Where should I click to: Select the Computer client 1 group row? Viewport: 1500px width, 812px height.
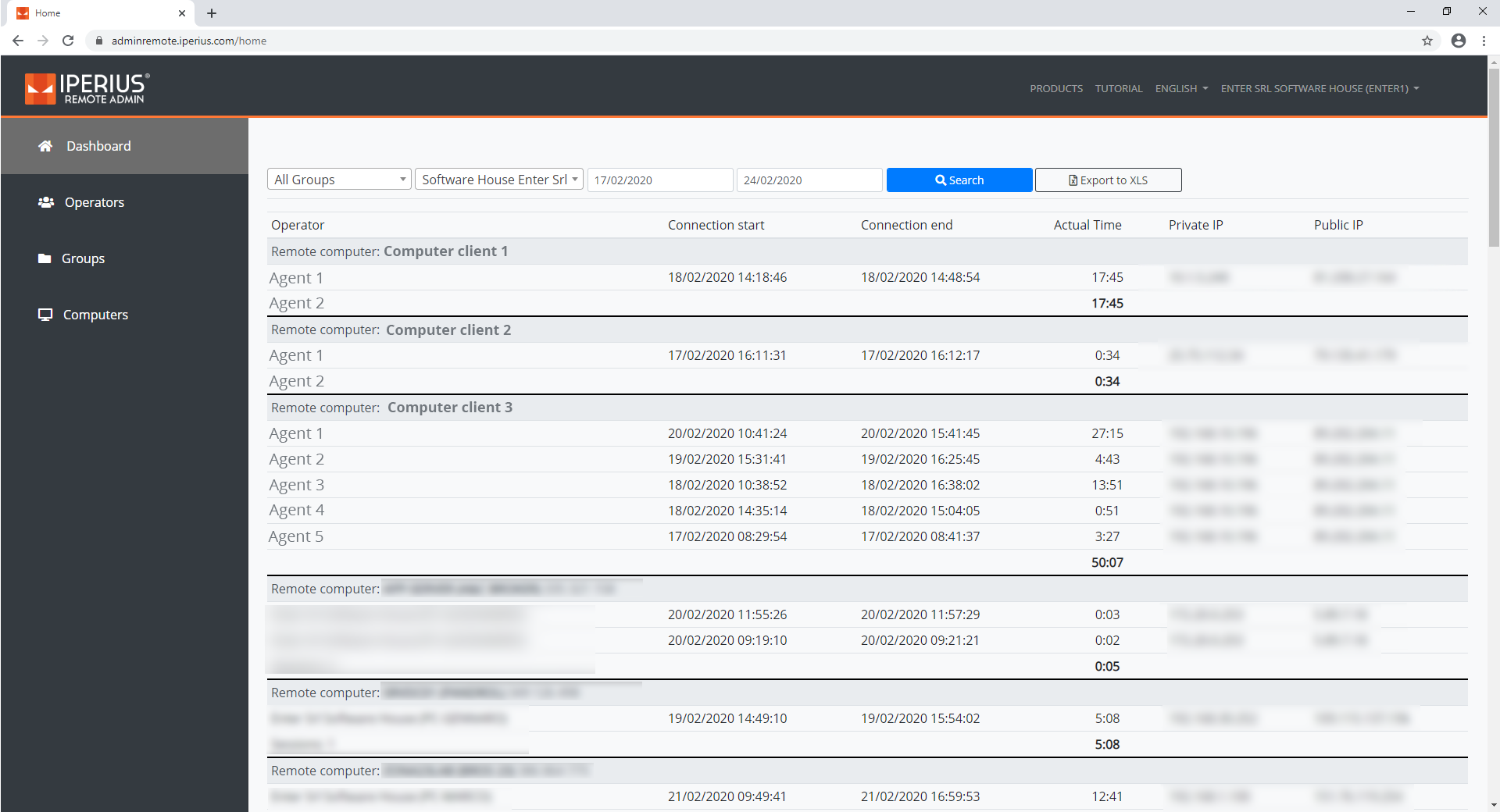click(x=867, y=251)
